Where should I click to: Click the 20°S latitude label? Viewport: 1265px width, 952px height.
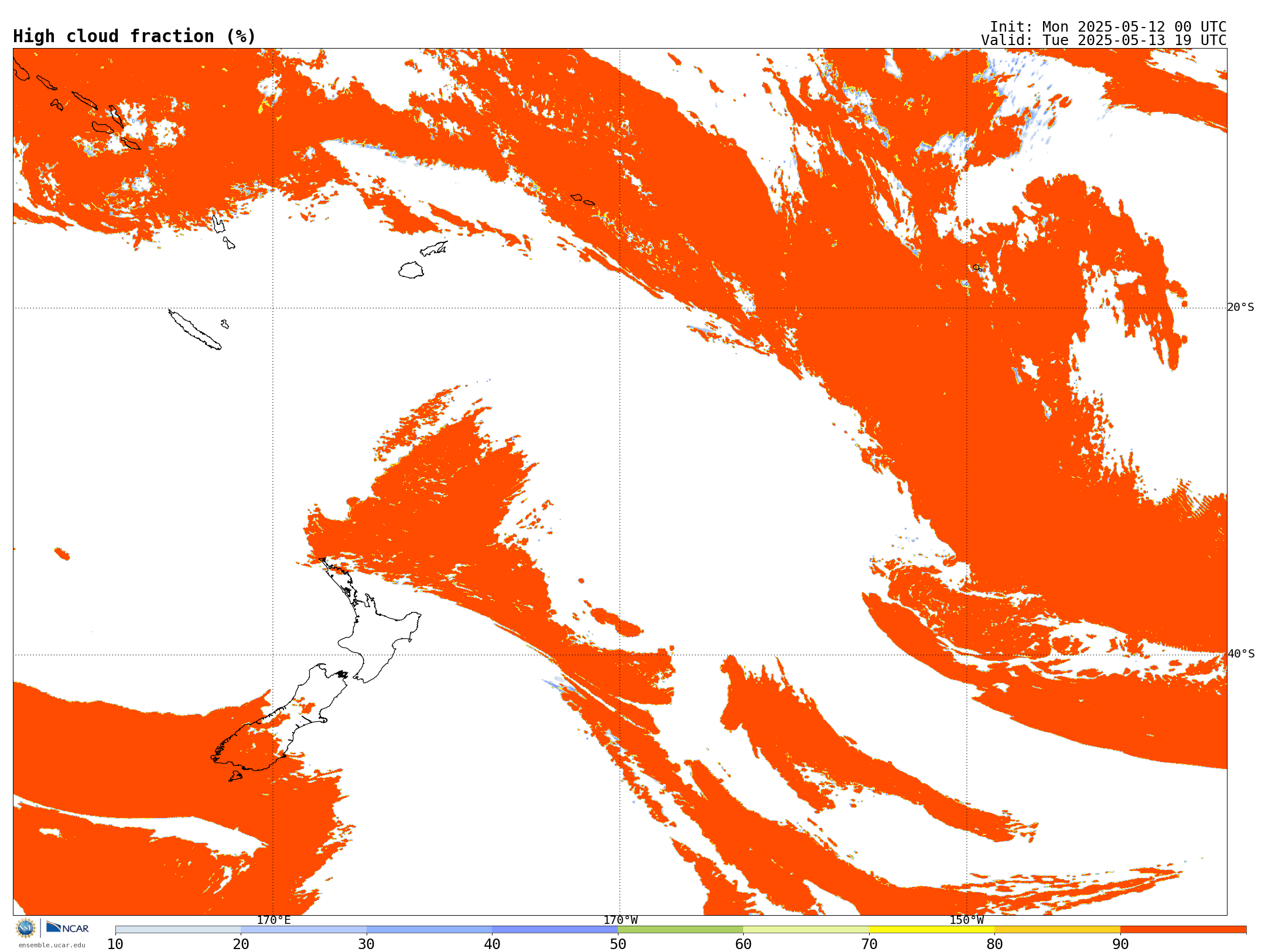1240,307
